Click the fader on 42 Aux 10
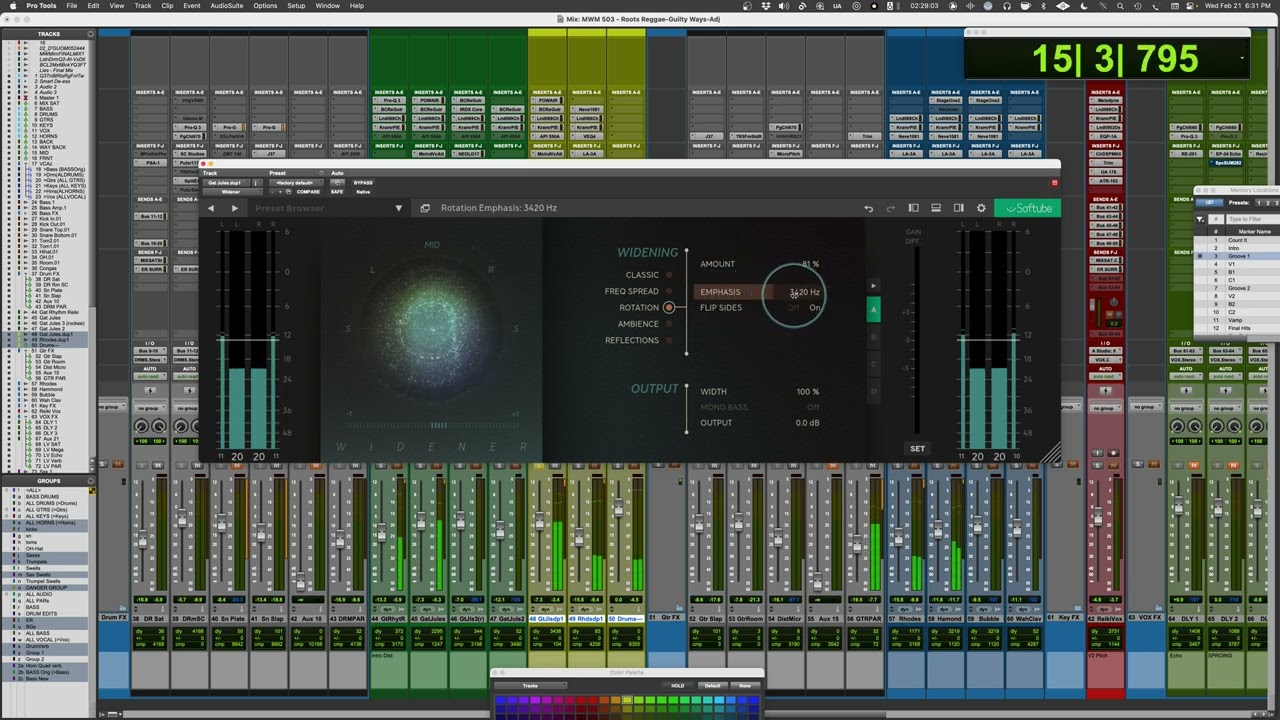The image size is (1280, 720). tap(300, 583)
